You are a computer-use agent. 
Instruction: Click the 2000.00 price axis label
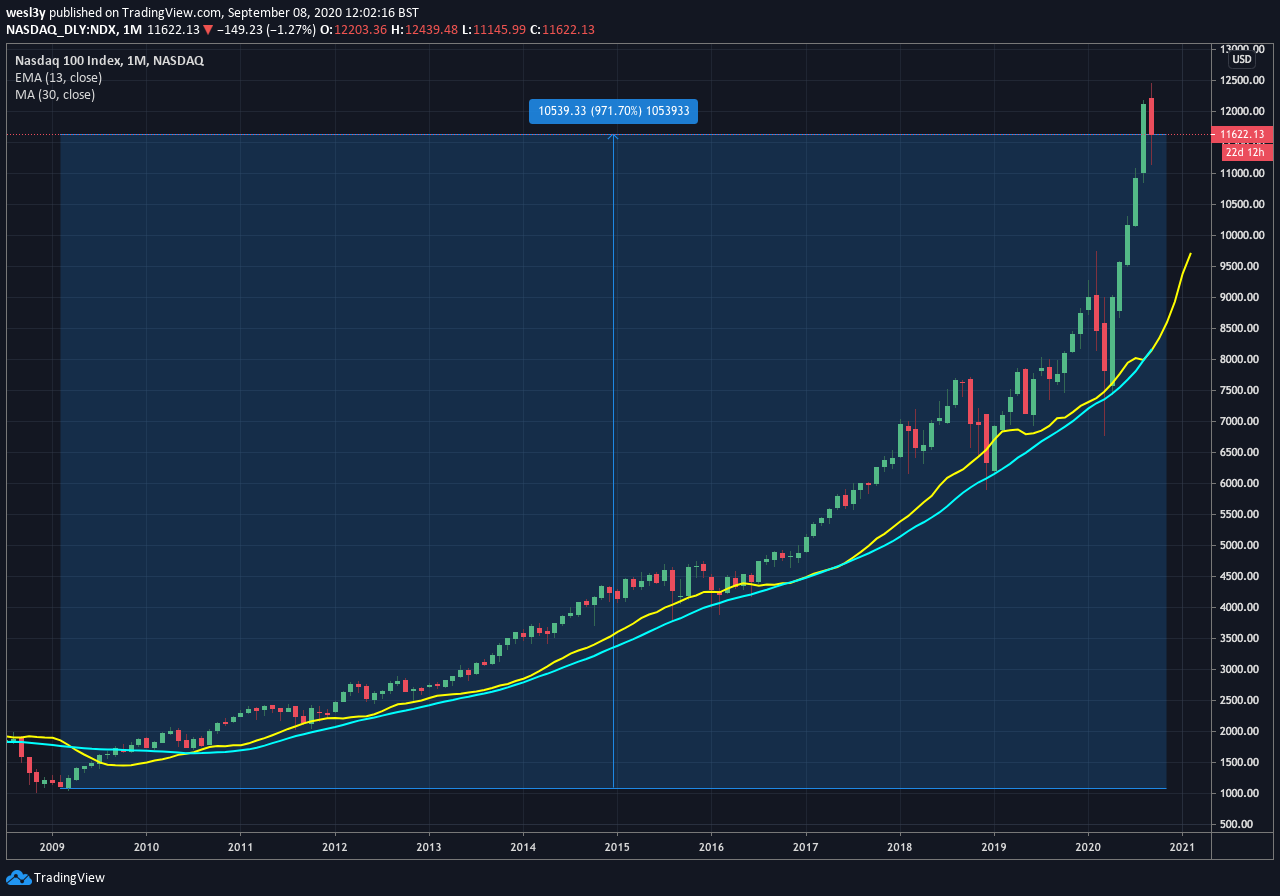1240,731
